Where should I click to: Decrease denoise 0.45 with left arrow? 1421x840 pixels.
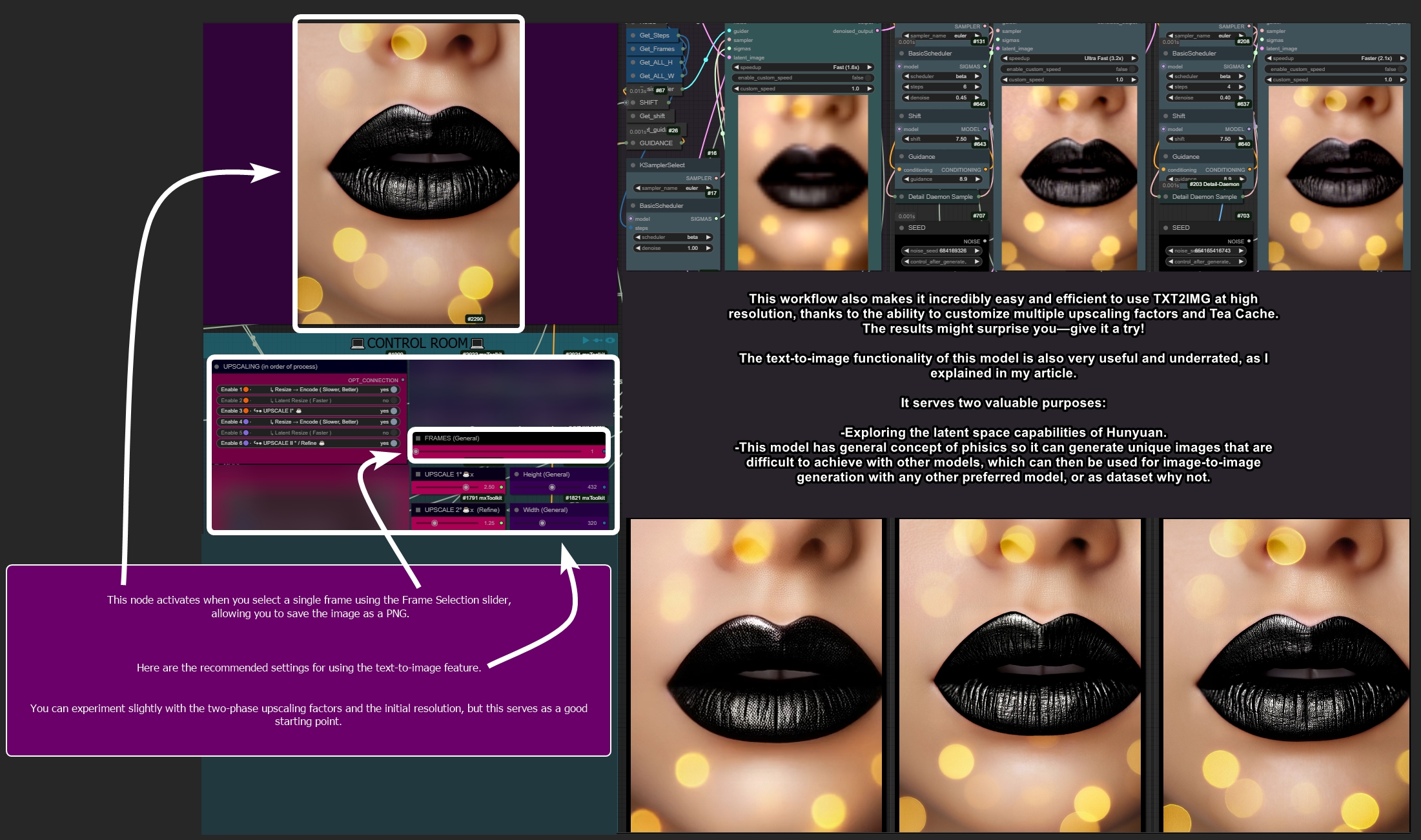coord(906,98)
